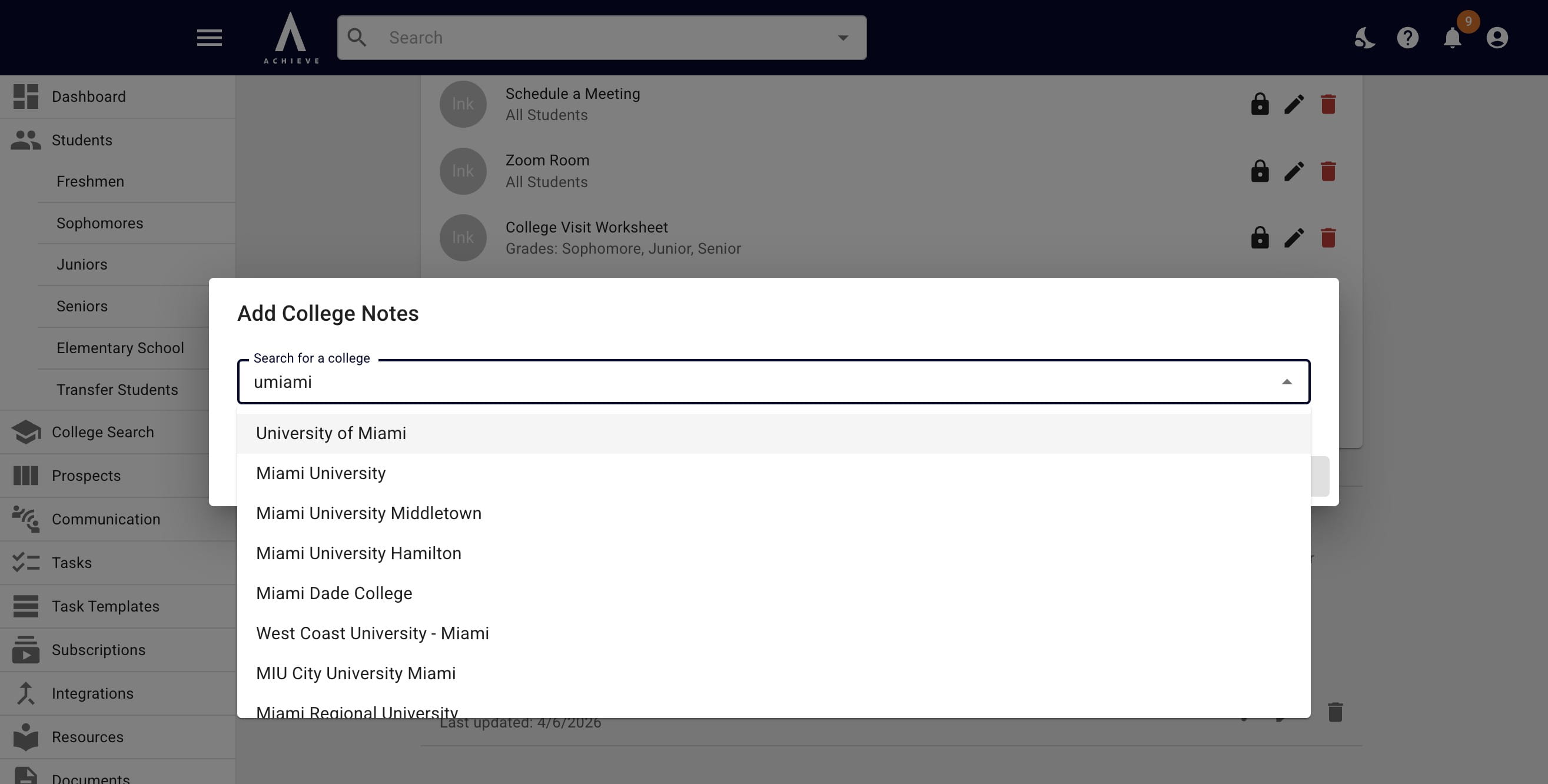This screenshot has height=784, width=1548.
Task: Collapse the college search dropdown arrow
Action: (1287, 382)
